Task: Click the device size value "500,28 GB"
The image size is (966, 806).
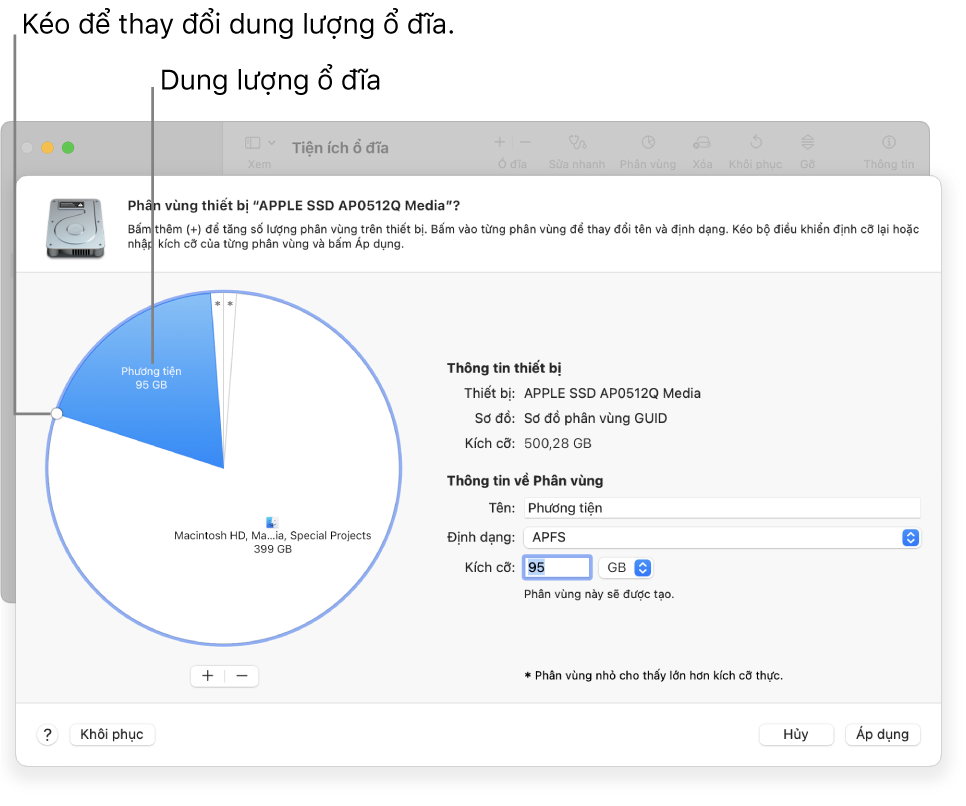Action: tap(558, 444)
